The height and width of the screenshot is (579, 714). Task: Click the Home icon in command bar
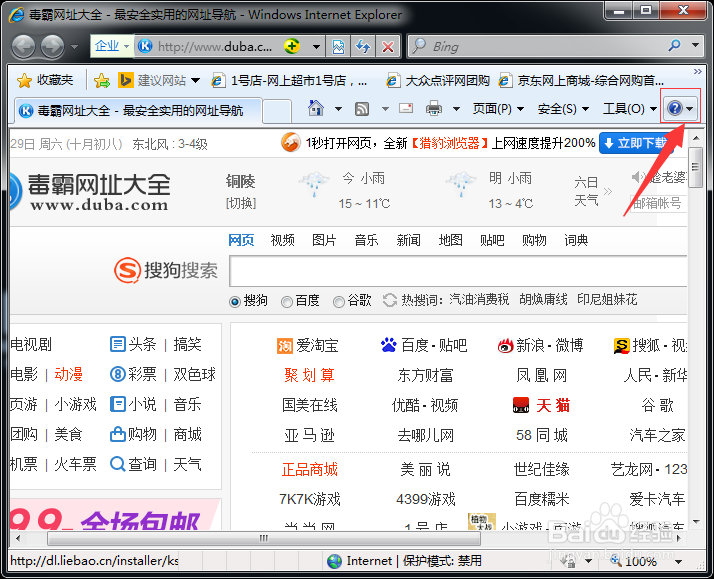pyautogui.click(x=316, y=108)
